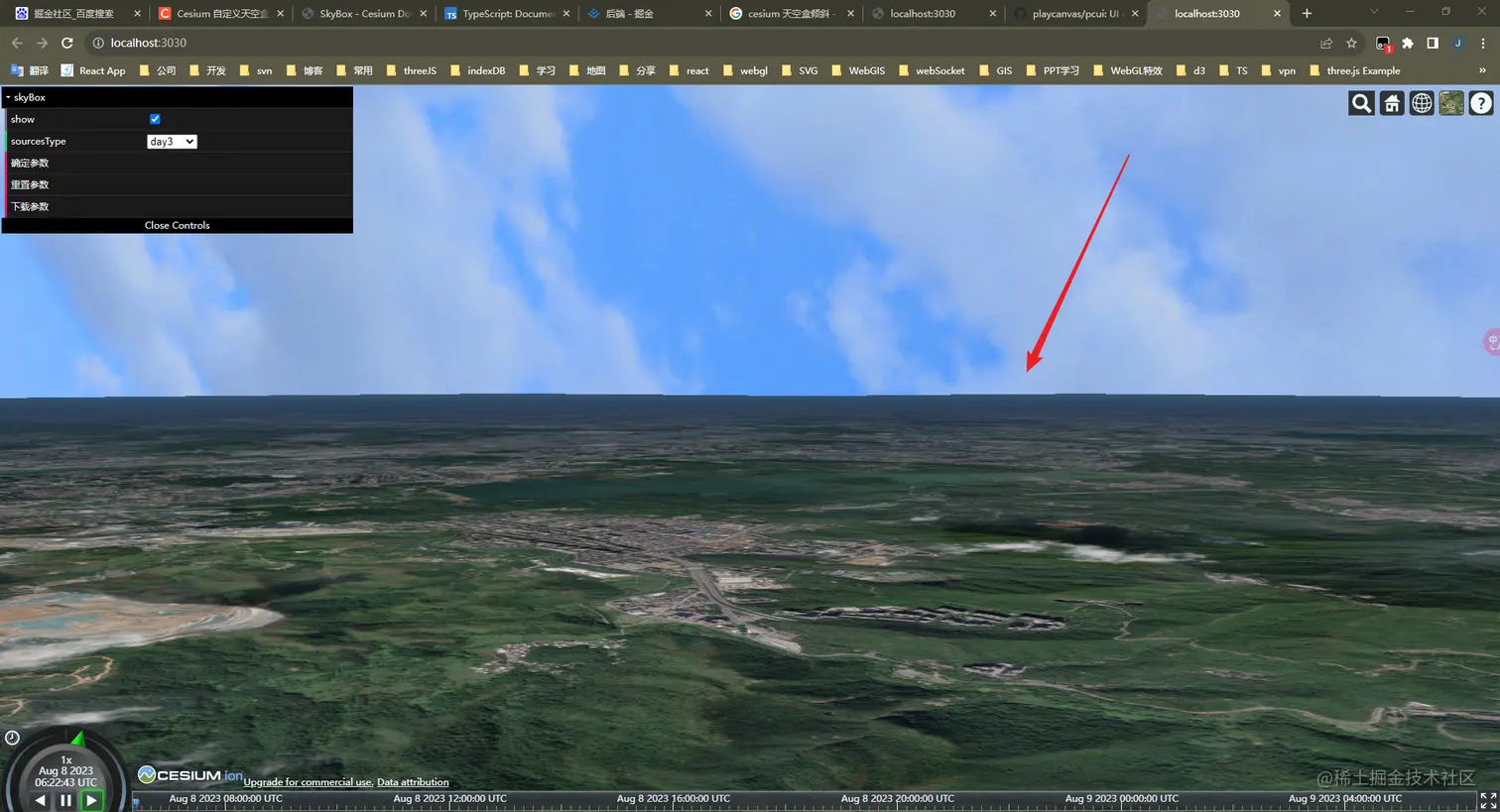The width and height of the screenshot is (1500, 812).
Task: Toggle fullscreen mode in Cesium viewer
Action: pyautogui.click(x=1488, y=800)
